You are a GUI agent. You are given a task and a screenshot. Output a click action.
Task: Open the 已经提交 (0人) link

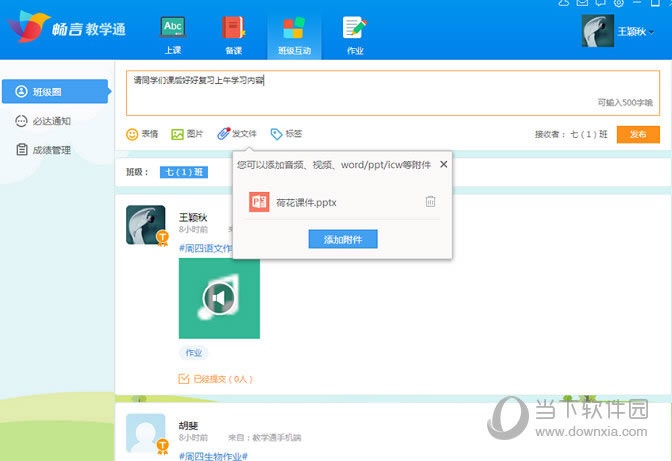click(x=216, y=379)
